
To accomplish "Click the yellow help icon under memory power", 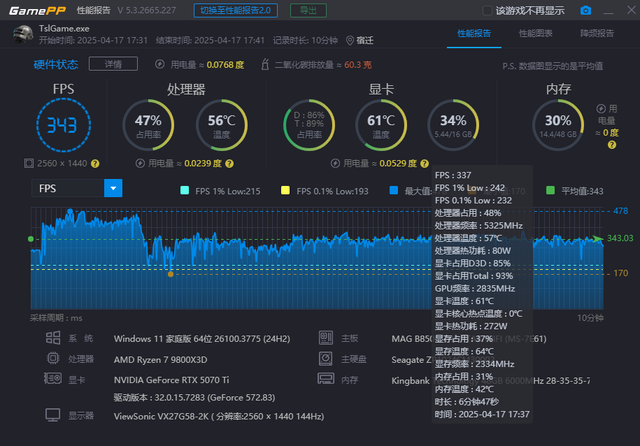I will (611, 145).
